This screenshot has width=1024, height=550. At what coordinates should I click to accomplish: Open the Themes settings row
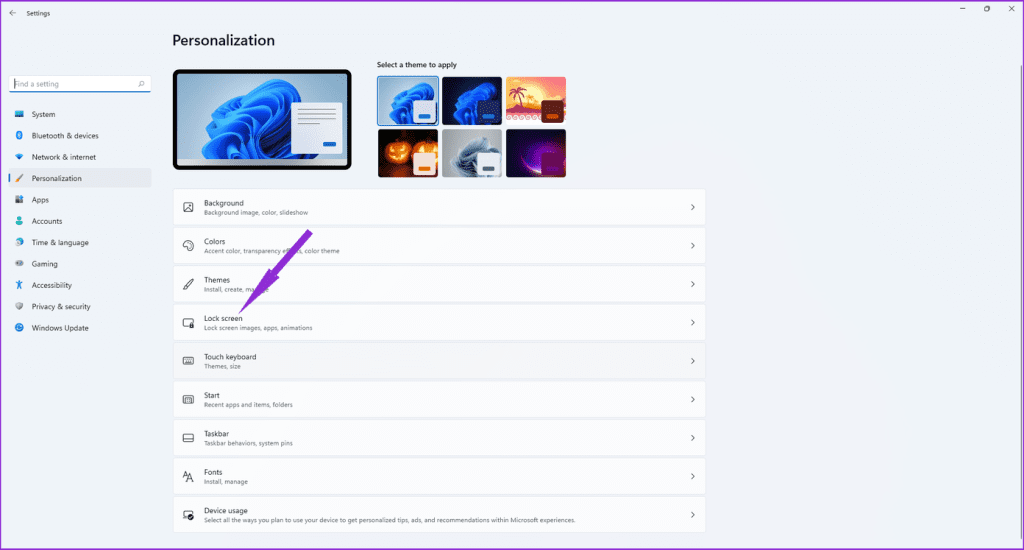[x=438, y=284]
